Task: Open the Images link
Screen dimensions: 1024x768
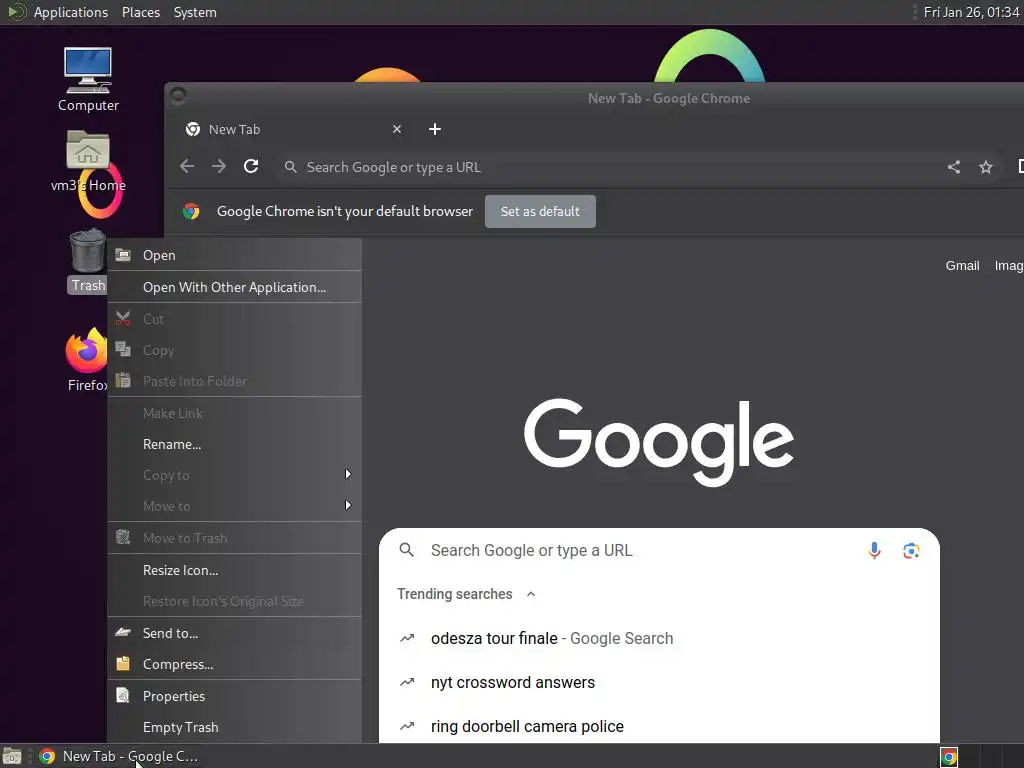Action: (x=1008, y=266)
